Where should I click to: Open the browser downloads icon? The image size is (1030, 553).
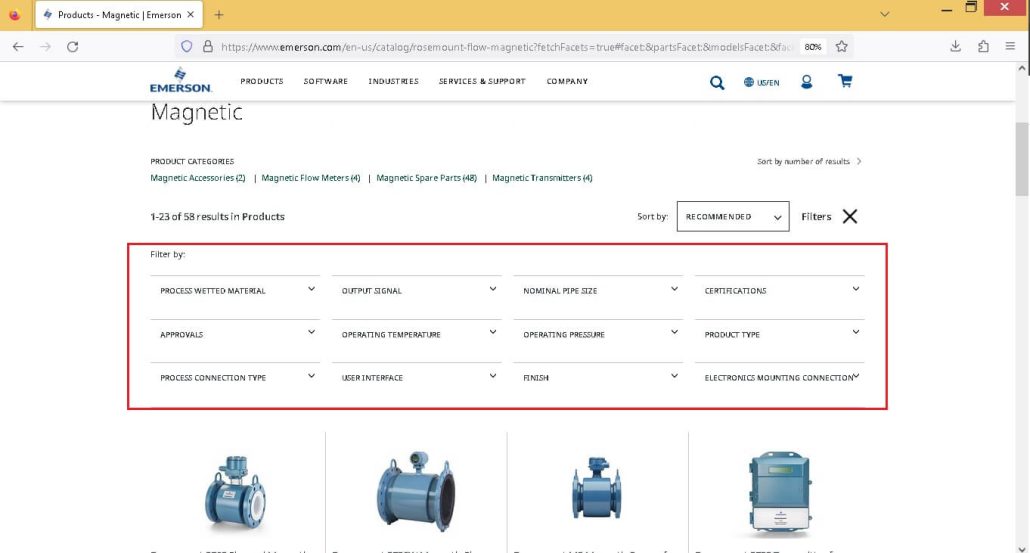pyautogui.click(x=955, y=46)
